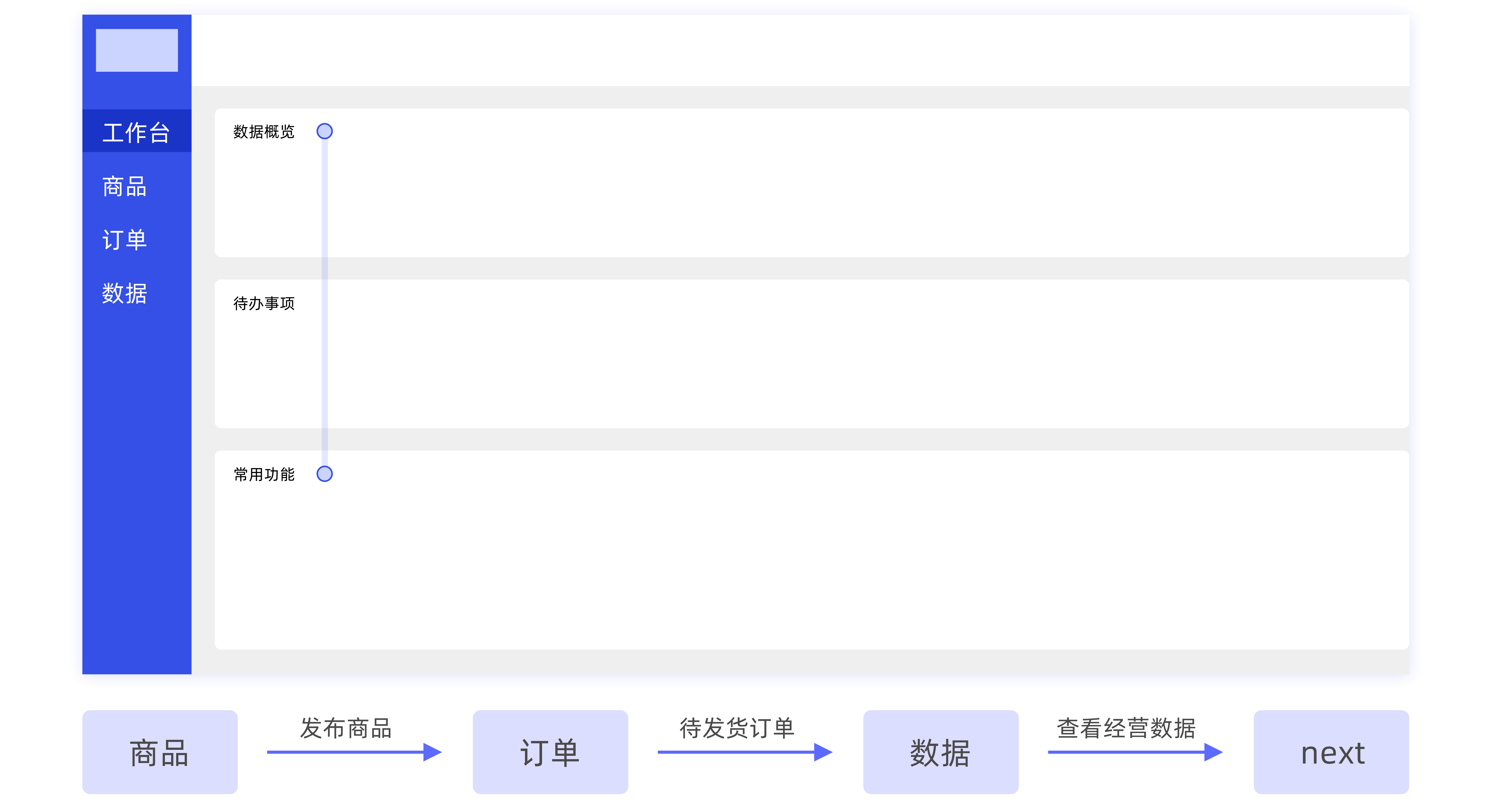The image size is (1492, 812).
Task: Go to 订单 in the left sidebar
Action: [125, 240]
